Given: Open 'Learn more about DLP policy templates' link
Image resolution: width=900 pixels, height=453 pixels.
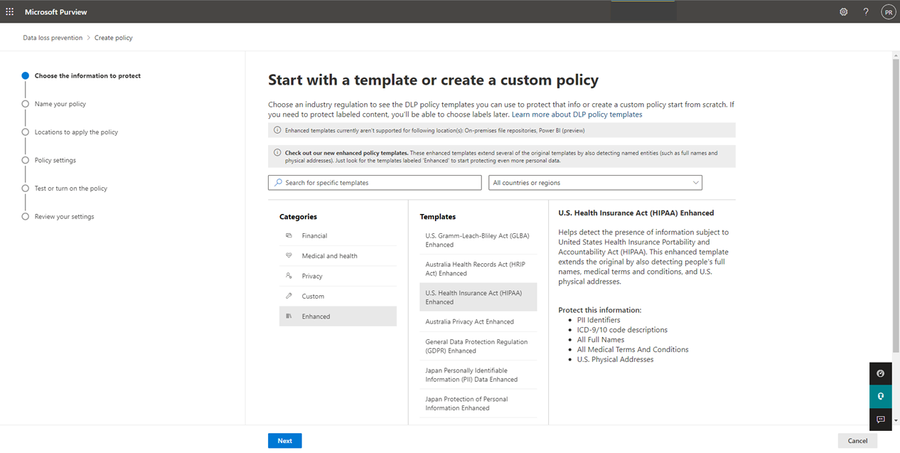Looking at the screenshot, I should pos(577,115).
